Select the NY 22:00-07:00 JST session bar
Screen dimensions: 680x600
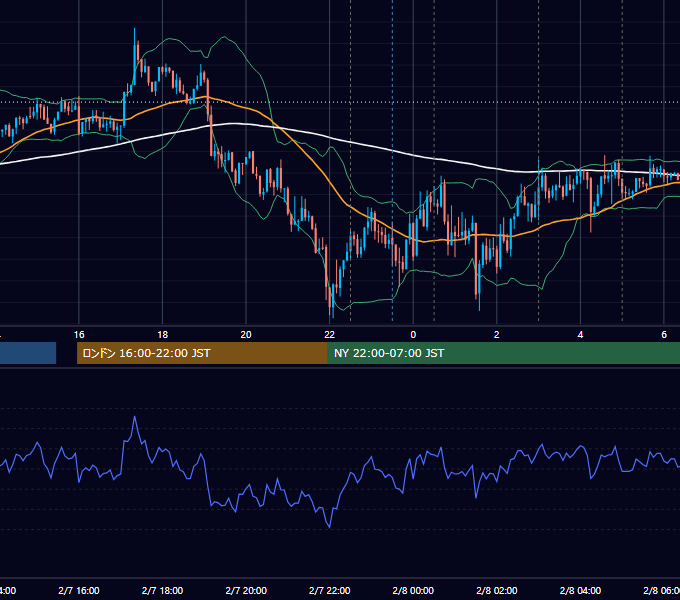pyautogui.click(x=503, y=353)
